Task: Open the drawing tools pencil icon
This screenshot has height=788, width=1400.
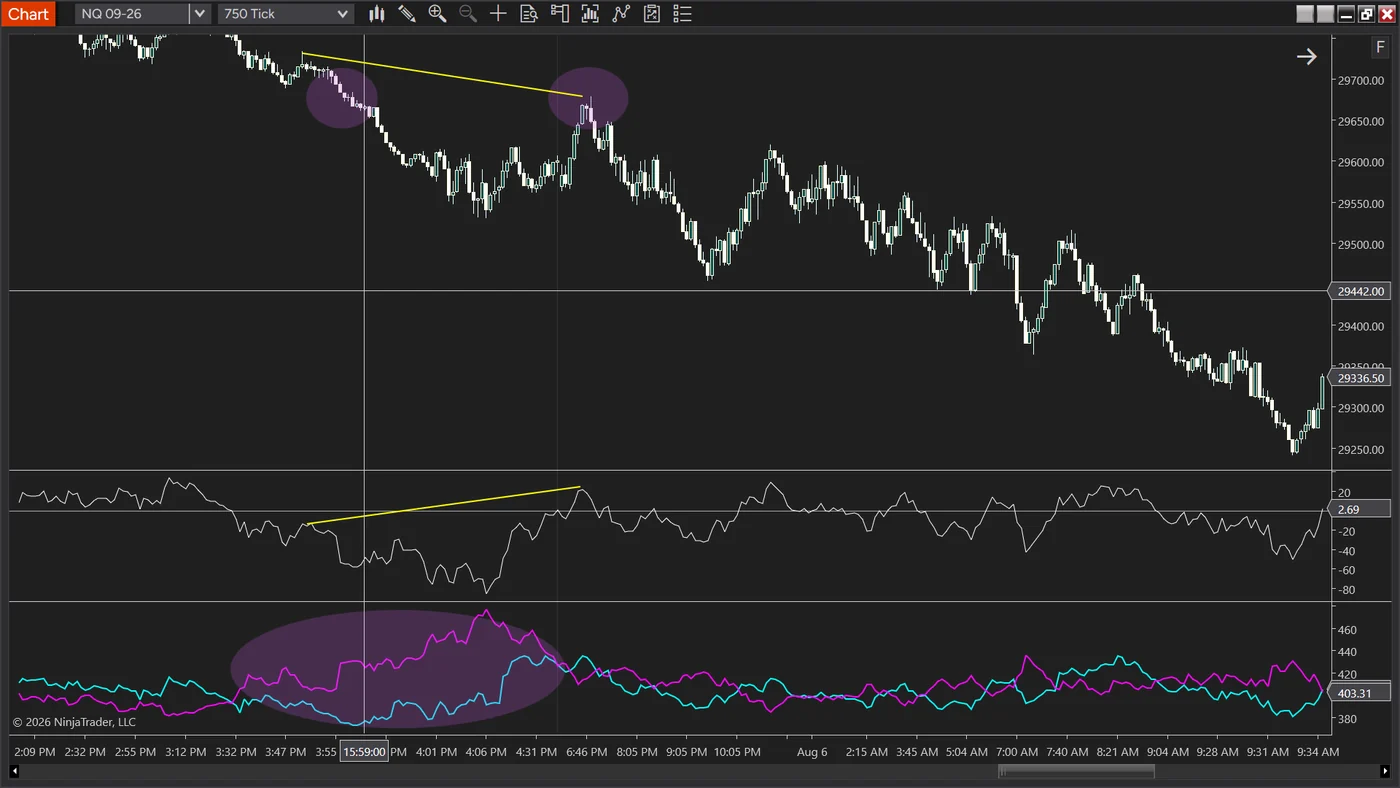Action: tap(407, 14)
